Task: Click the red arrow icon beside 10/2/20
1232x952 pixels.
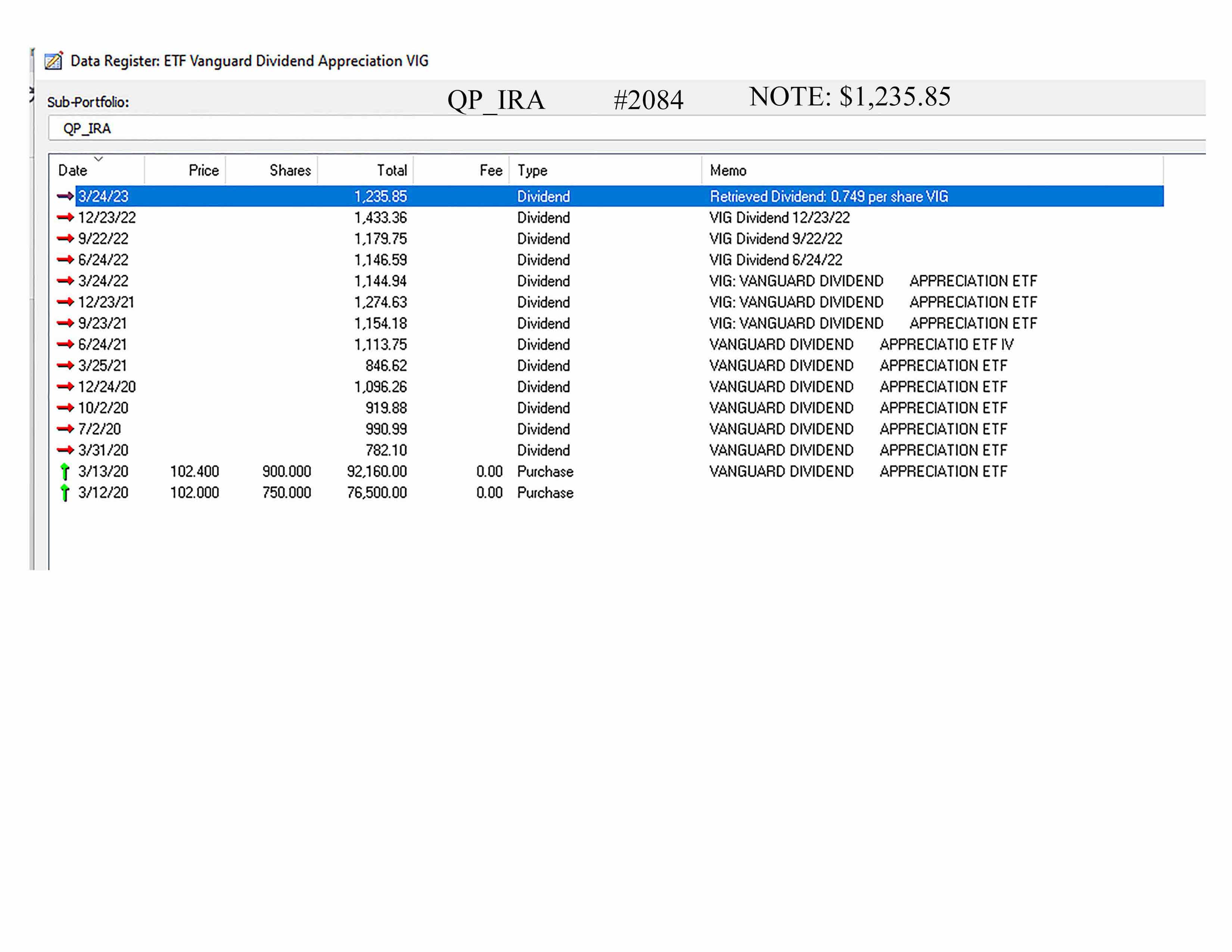Action: (65, 408)
